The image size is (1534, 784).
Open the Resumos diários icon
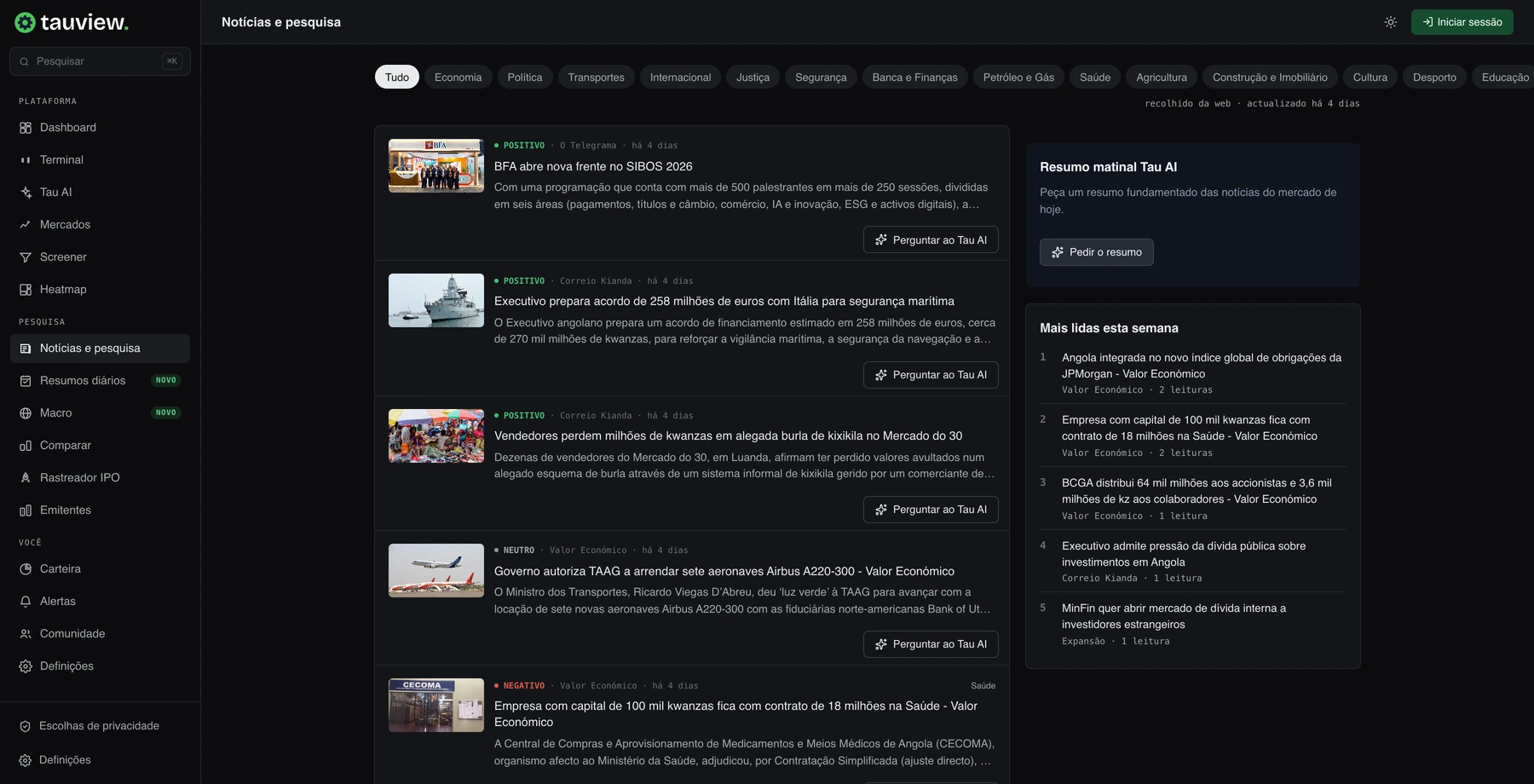pos(26,381)
